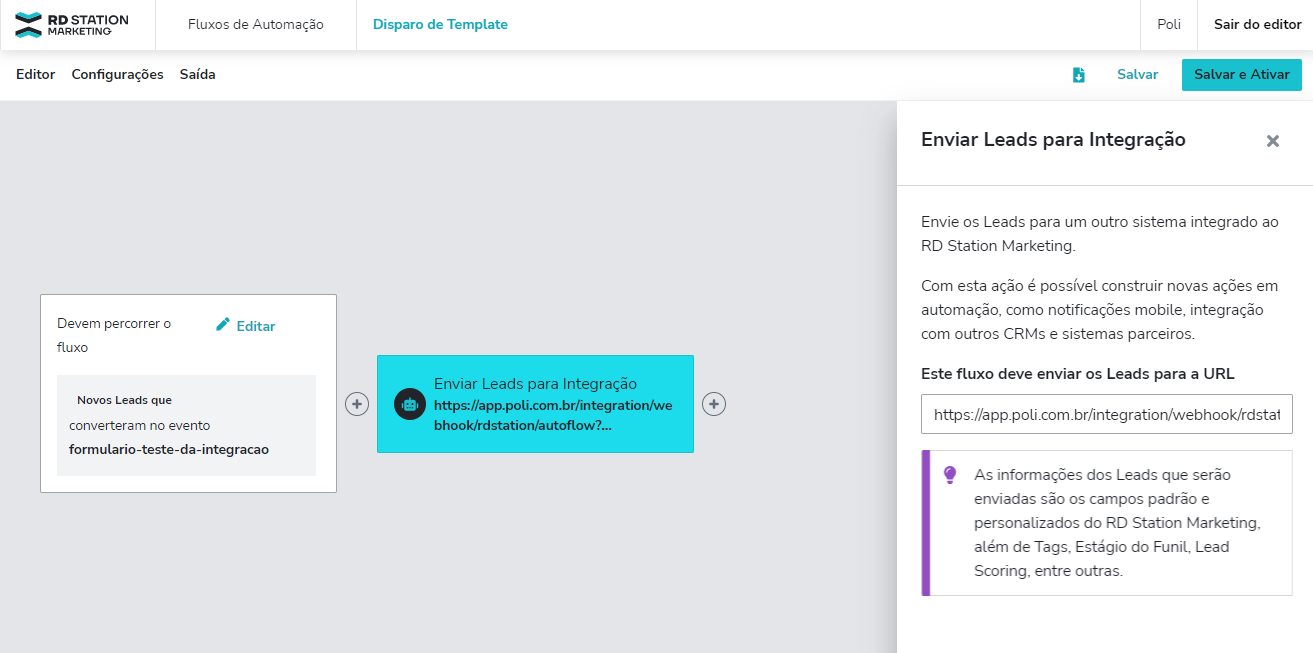Open the Editor tab
The width and height of the screenshot is (1313, 653).
[36, 75]
